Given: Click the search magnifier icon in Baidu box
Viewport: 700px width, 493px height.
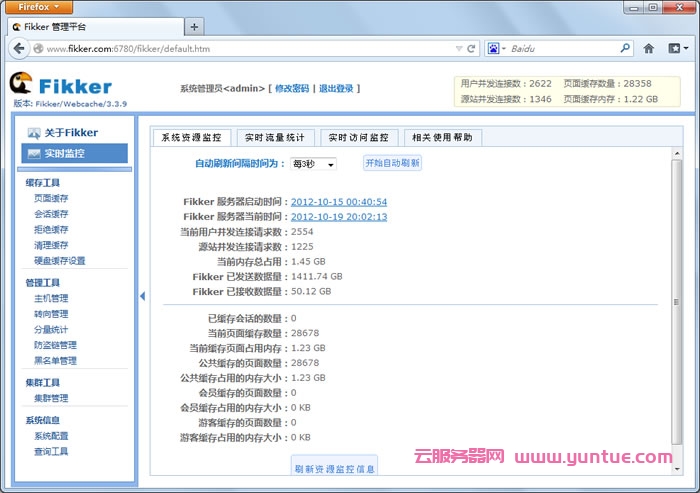Looking at the screenshot, I should tap(625, 48).
